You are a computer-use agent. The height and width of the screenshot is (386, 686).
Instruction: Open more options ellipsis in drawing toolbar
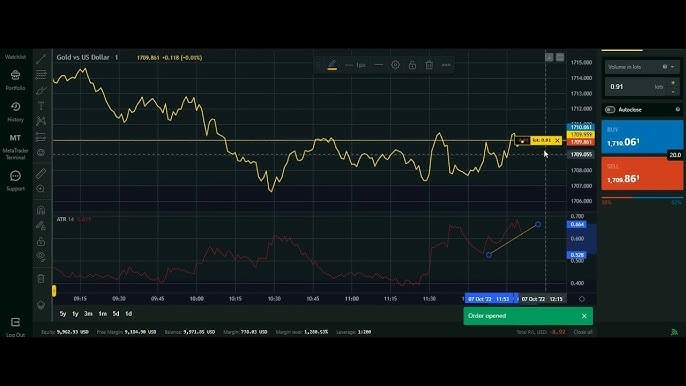tap(446, 65)
